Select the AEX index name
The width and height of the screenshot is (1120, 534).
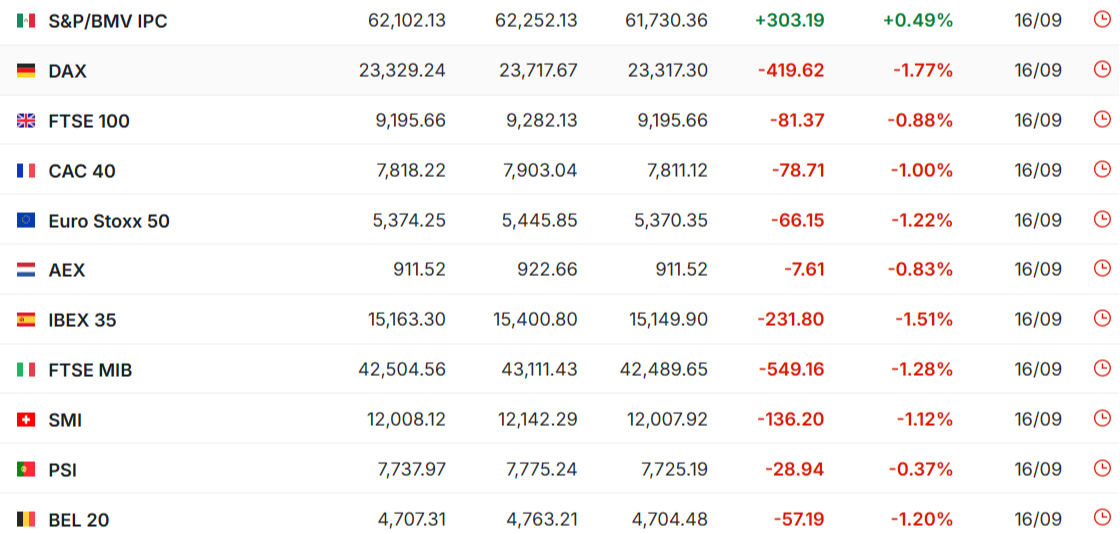click(66, 271)
